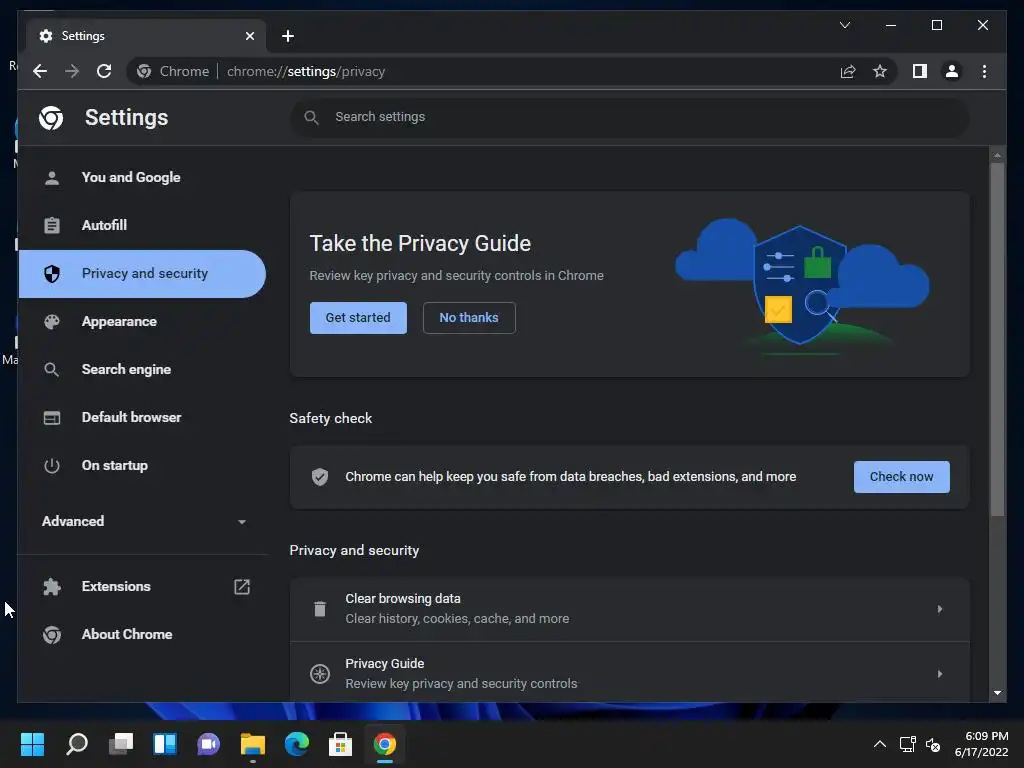Open File Explorer from taskbar
Screen dimensions: 1024x768
click(253, 744)
